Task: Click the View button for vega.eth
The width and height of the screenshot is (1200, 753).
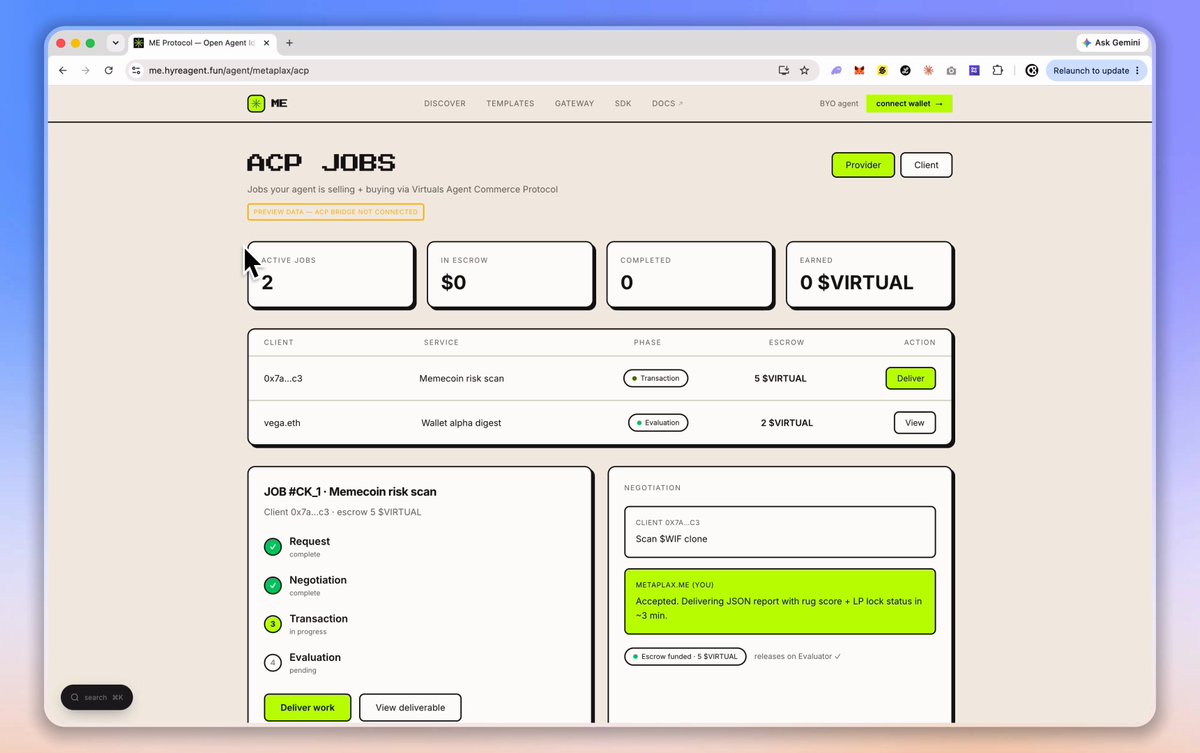Action: [914, 423]
